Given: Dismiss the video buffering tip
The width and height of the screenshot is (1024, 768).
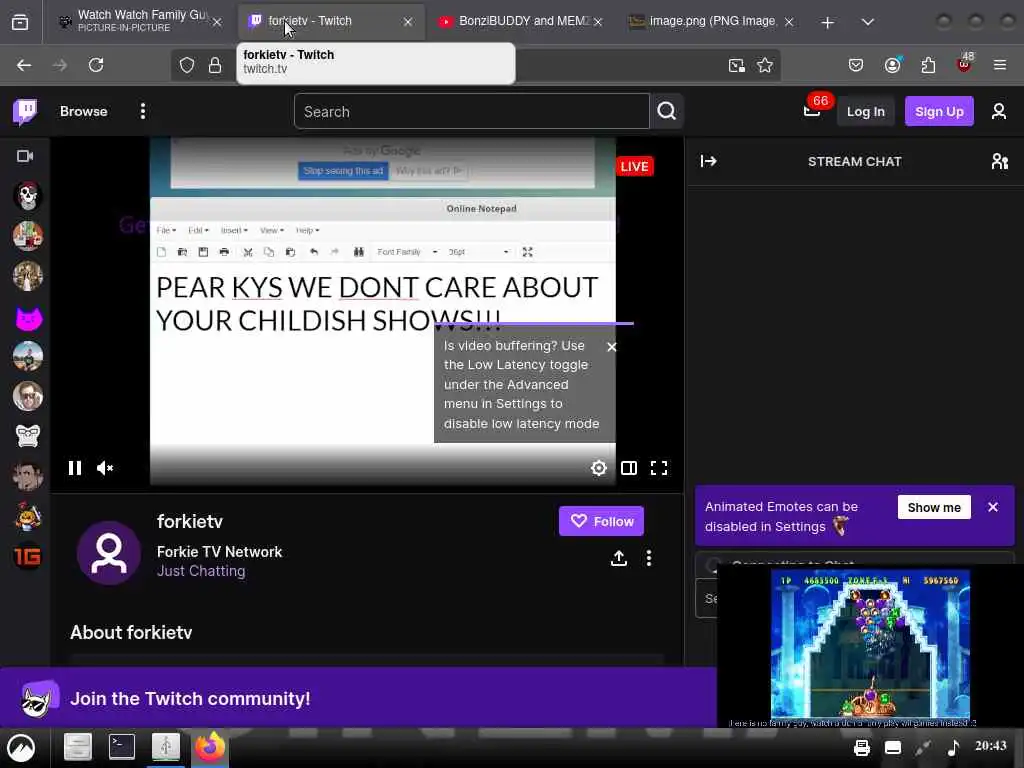Looking at the screenshot, I should [x=611, y=347].
